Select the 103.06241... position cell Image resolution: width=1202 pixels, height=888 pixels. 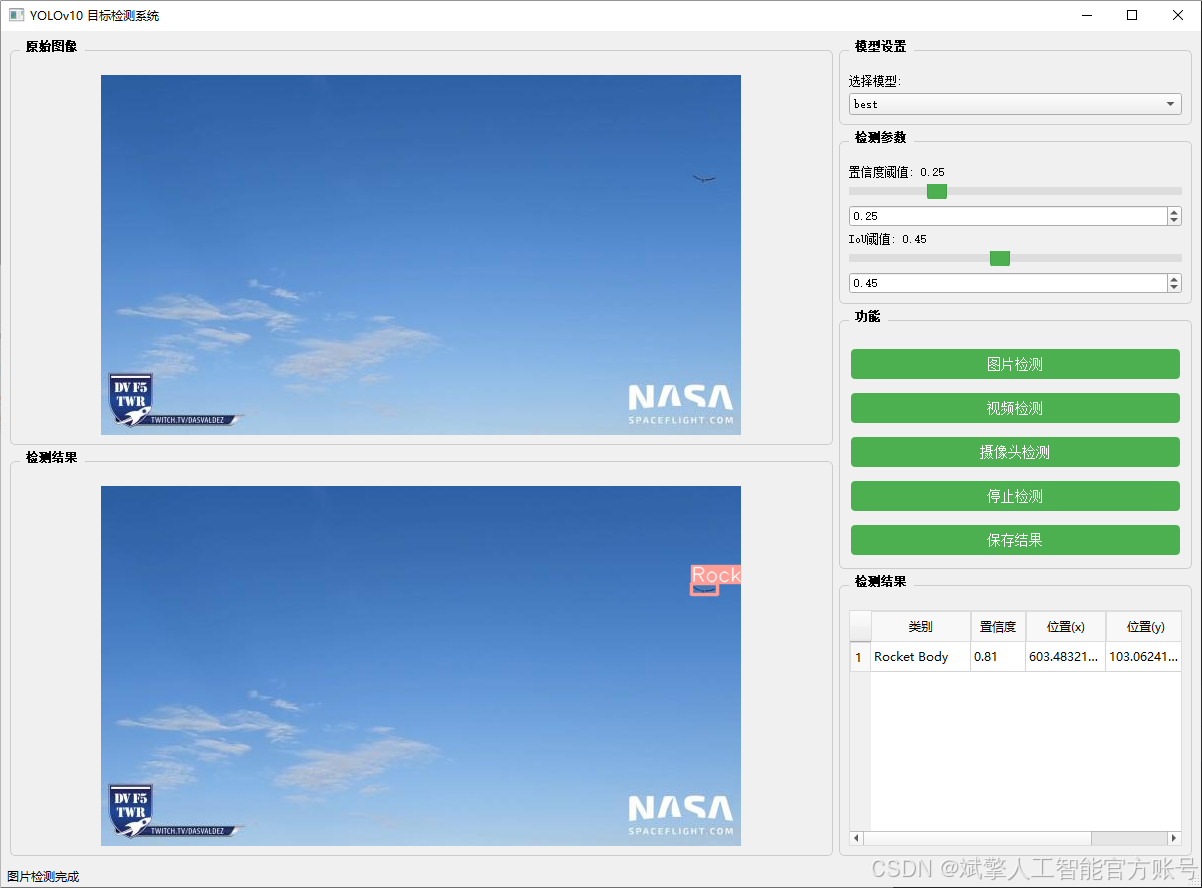(x=1144, y=657)
